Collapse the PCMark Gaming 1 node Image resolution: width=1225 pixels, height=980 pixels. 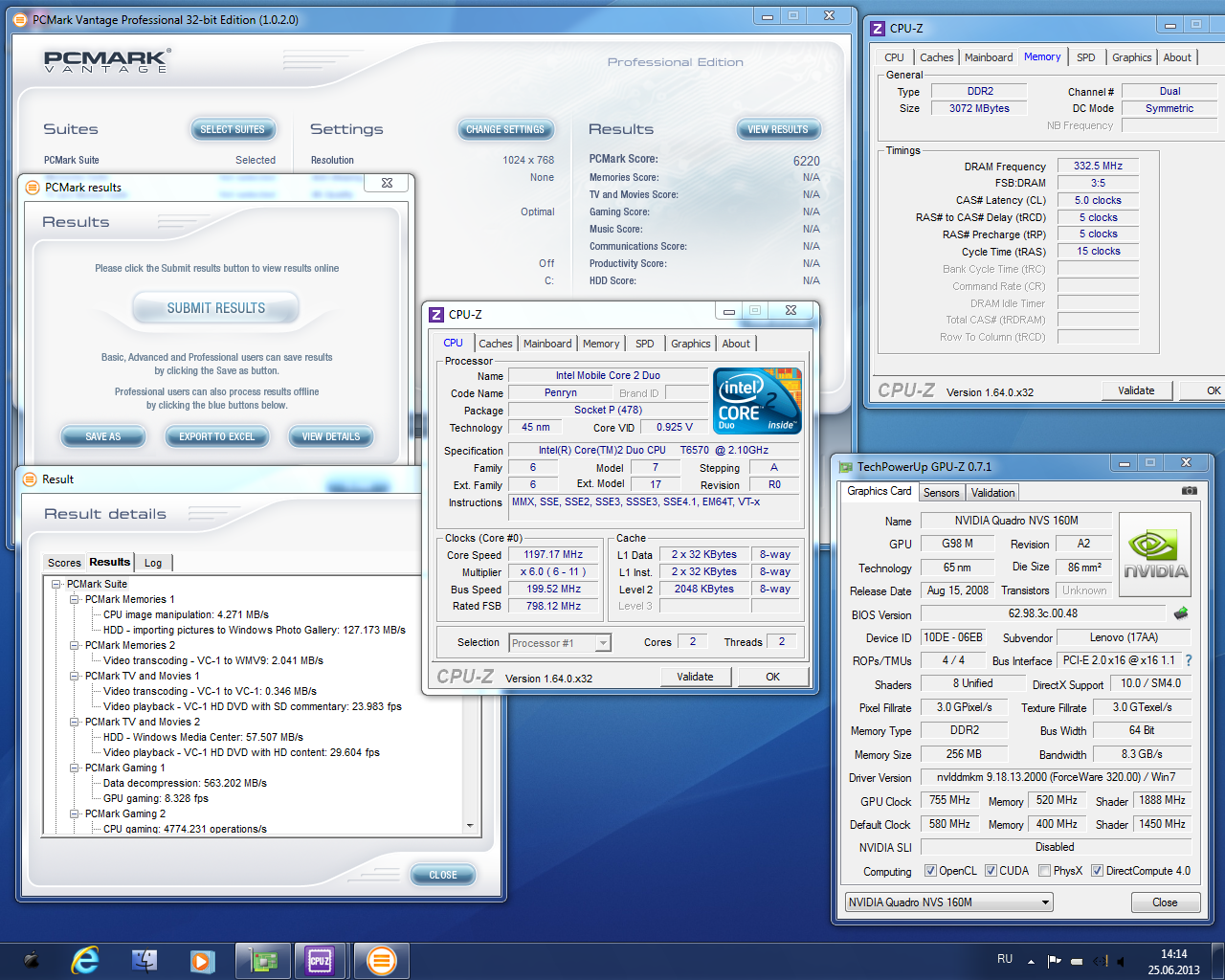click(75, 768)
